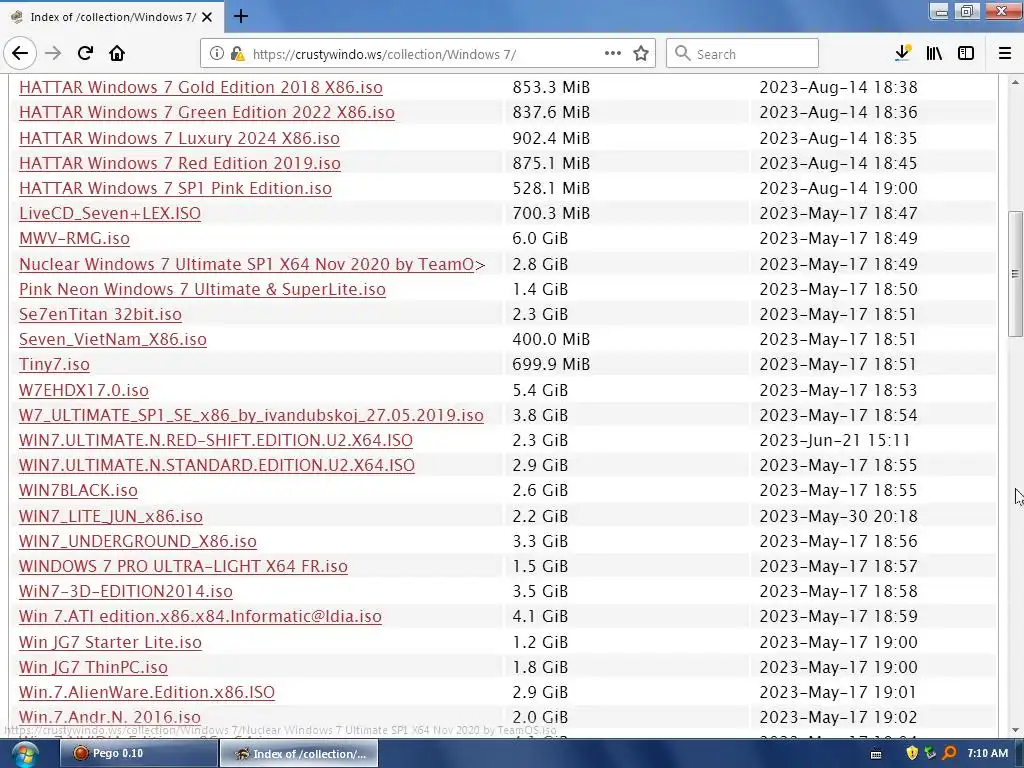This screenshot has width=1024, height=768.
Task: Open the Firefox hamburger menu
Action: pyautogui.click(x=1005, y=54)
